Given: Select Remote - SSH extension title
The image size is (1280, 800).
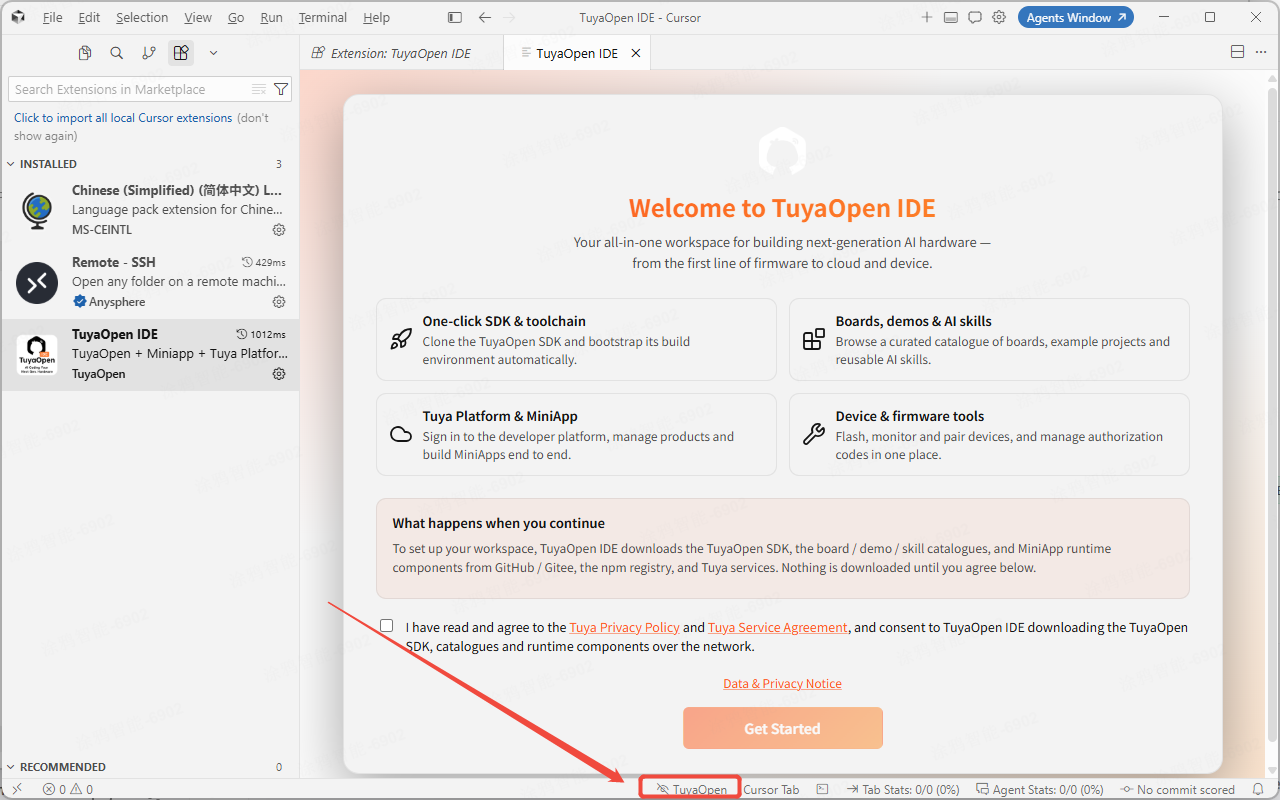Looking at the screenshot, I should click(114, 262).
